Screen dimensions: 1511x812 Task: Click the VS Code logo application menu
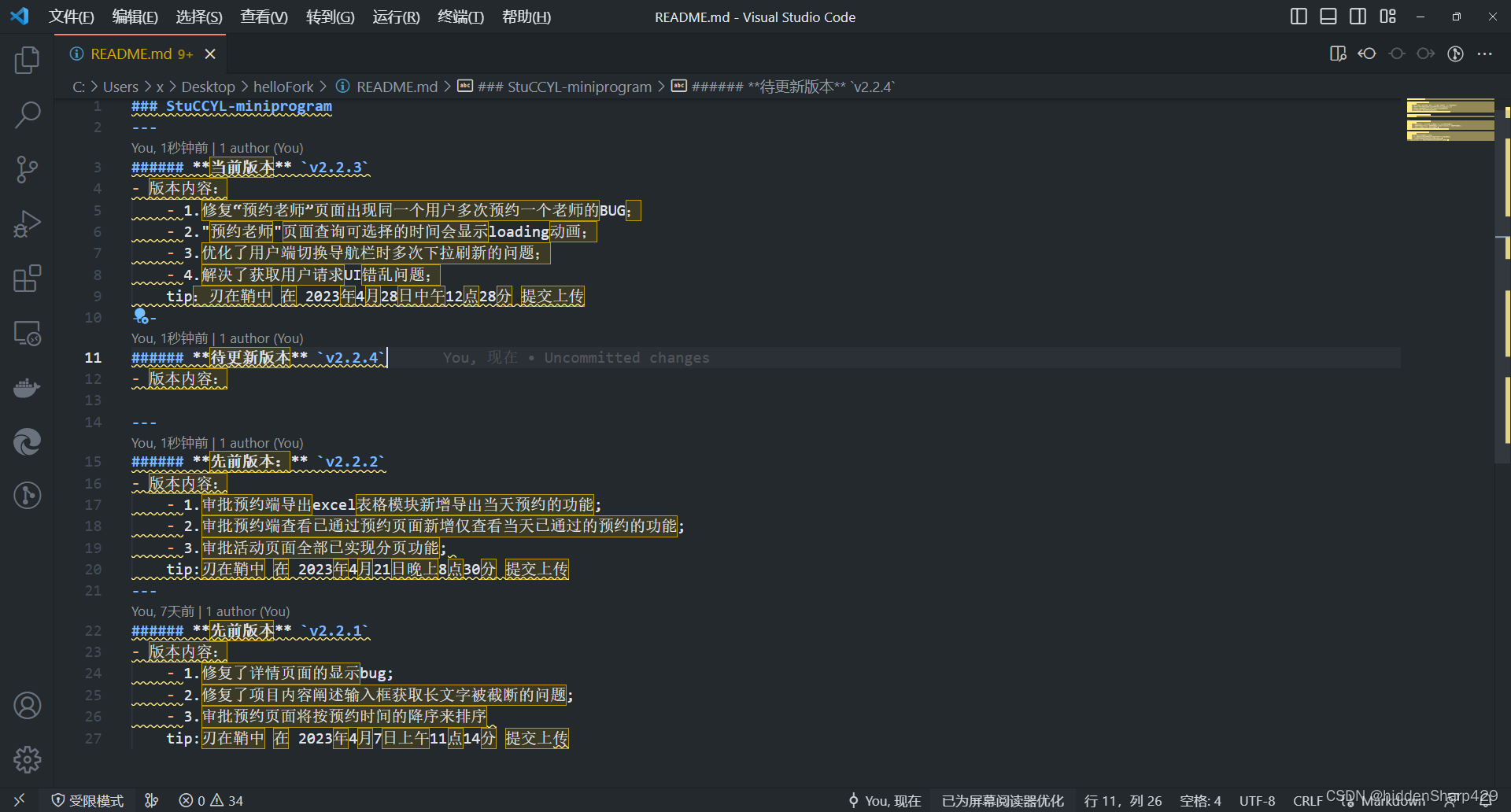[x=20, y=17]
